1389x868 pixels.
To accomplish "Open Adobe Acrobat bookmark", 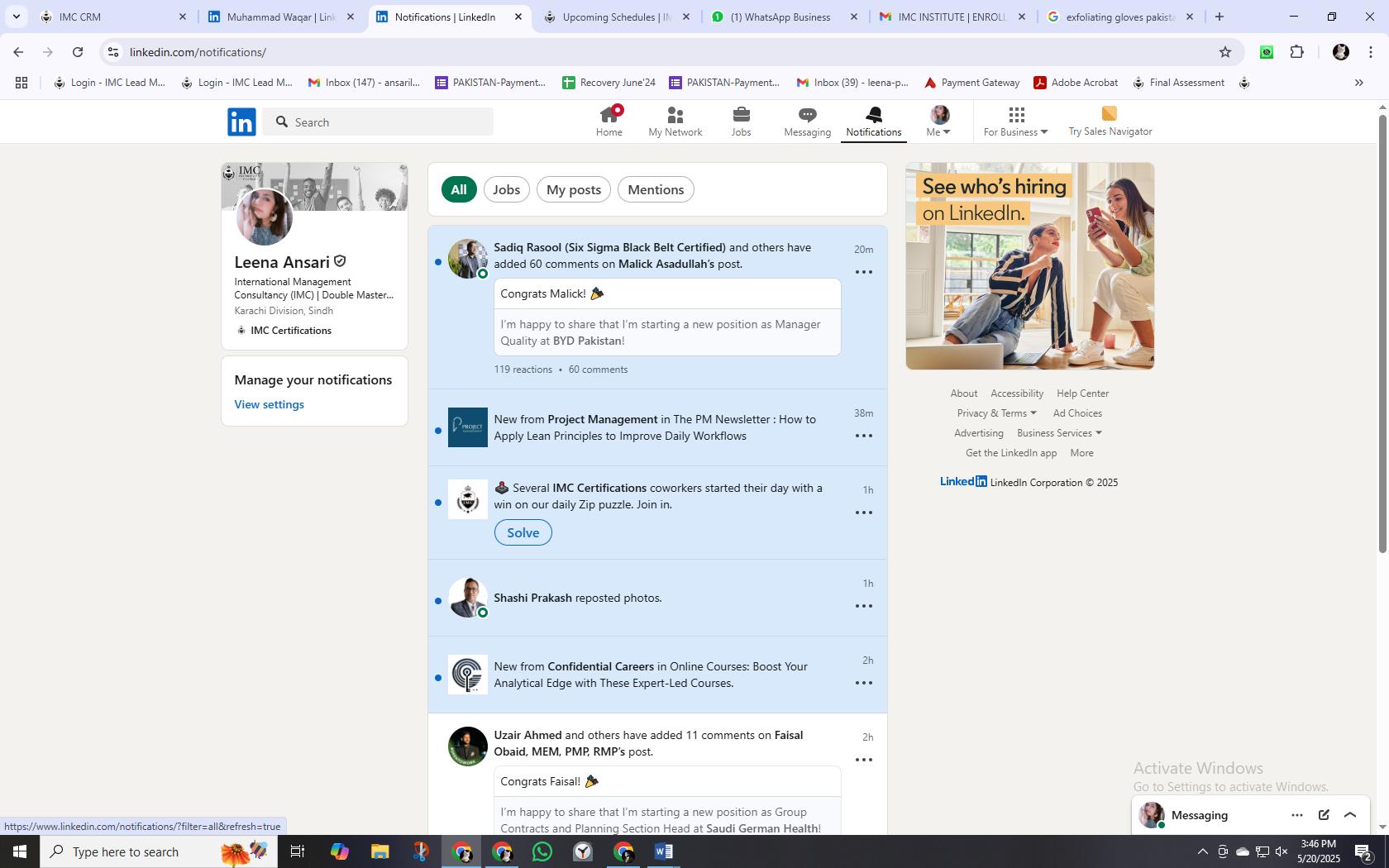I will tap(1076, 83).
